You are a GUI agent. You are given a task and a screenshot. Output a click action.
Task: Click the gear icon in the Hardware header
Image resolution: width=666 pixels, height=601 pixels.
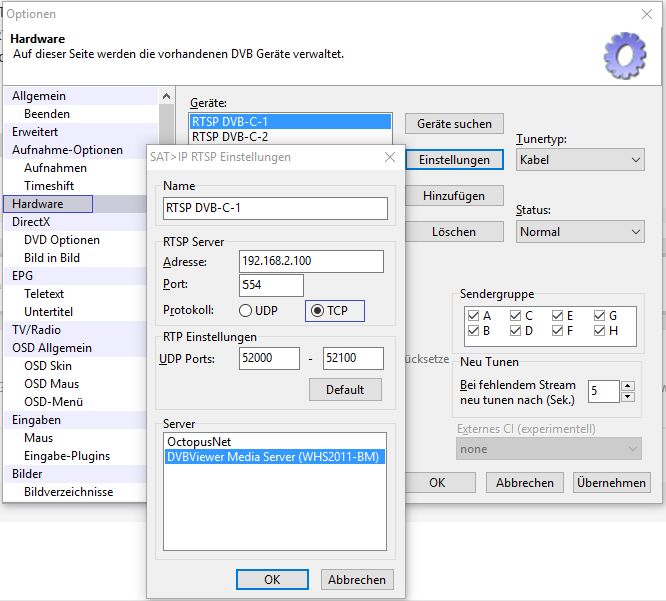625,55
